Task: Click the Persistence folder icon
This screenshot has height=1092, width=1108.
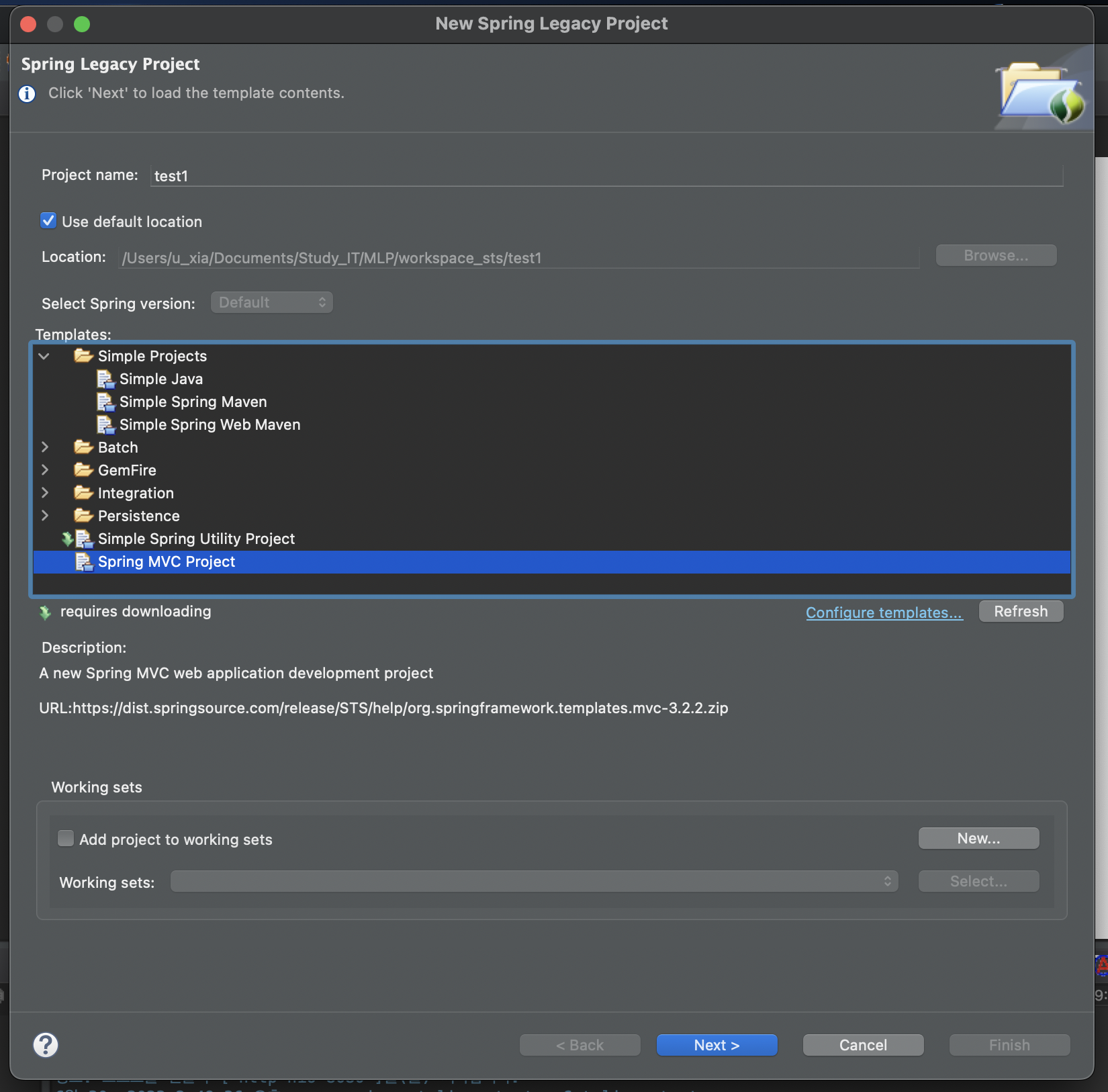Action: tap(83, 515)
